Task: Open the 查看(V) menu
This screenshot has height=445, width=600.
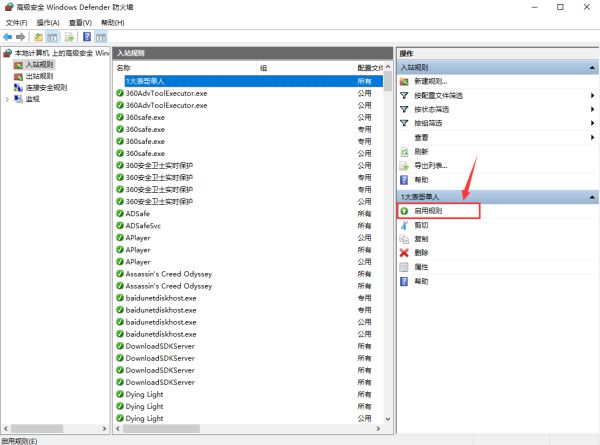Action: tap(80, 22)
